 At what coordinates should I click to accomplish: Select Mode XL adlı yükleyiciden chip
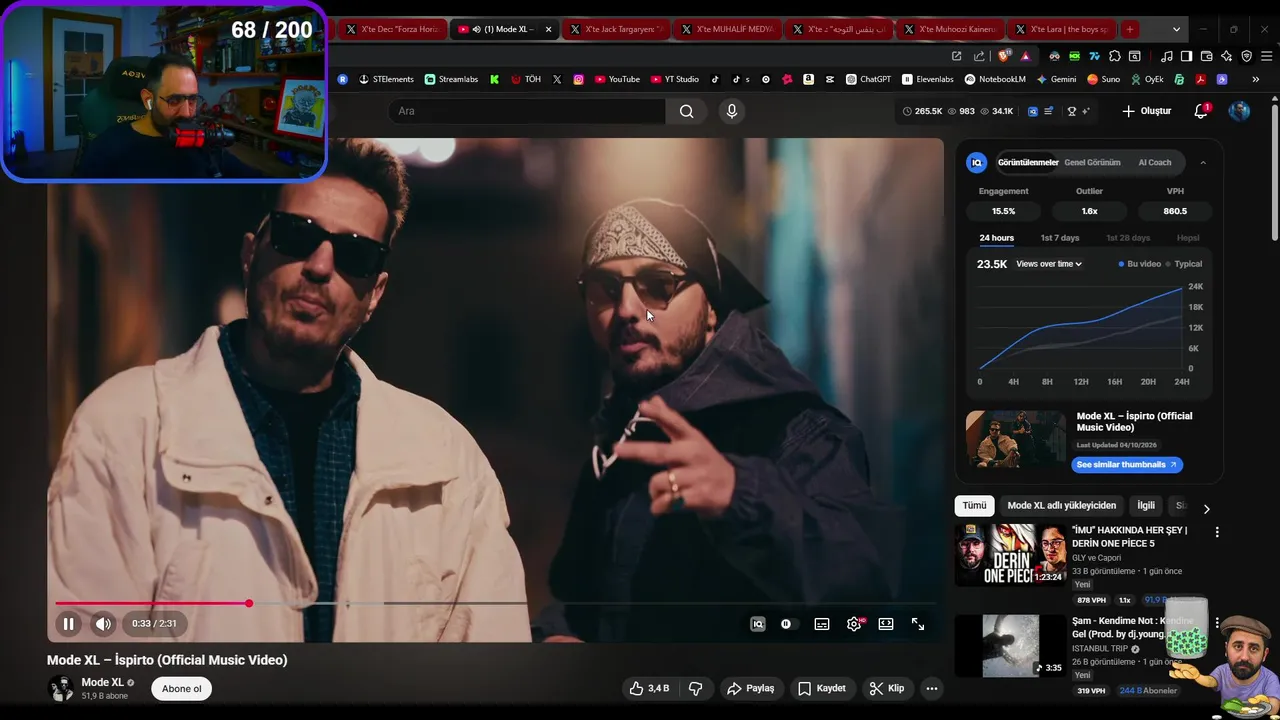pyautogui.click(x=1061, y=506)
